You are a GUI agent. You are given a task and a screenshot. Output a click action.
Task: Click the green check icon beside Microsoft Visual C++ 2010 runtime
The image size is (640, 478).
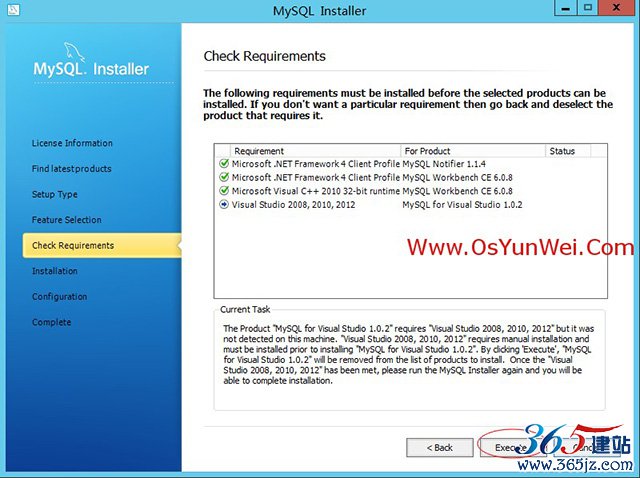224,191
